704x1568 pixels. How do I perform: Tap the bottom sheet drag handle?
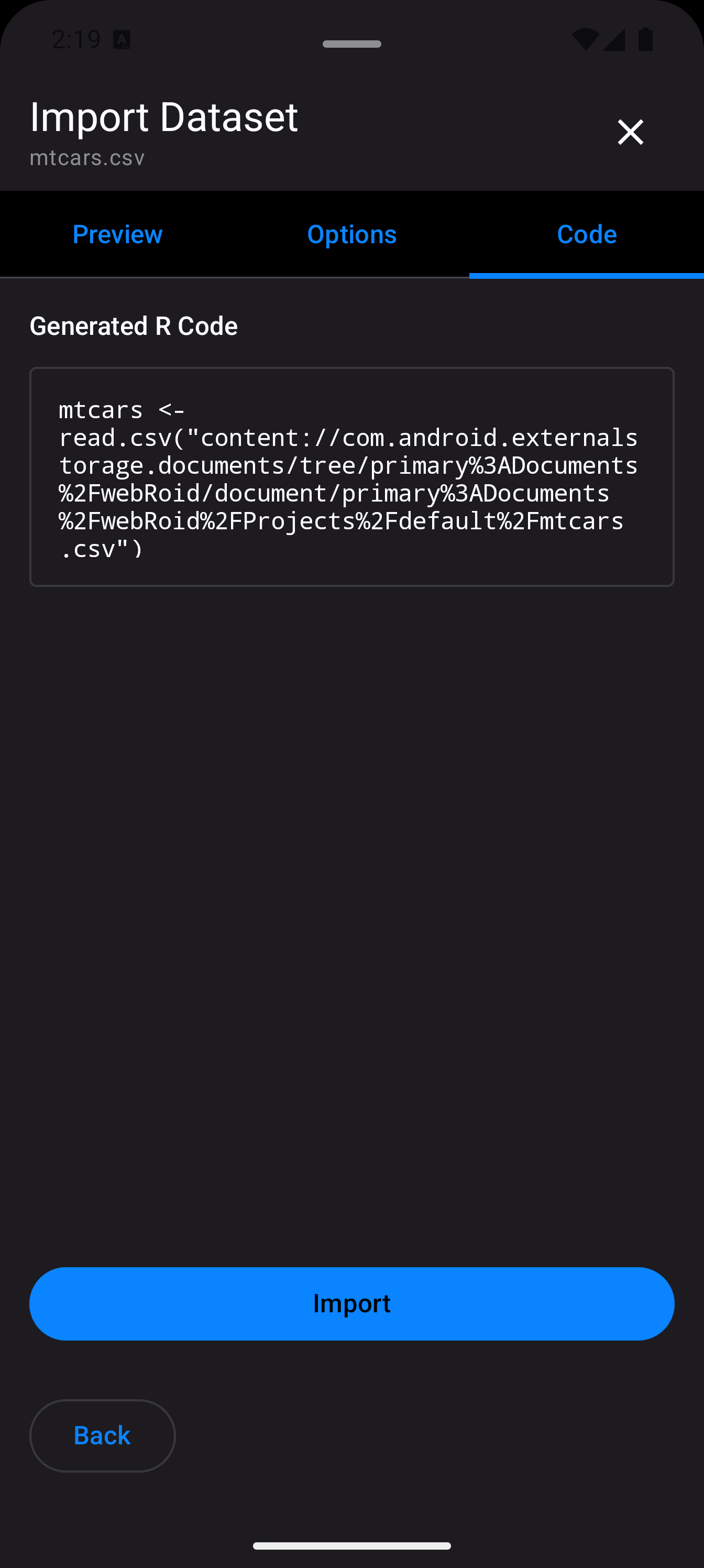pyautogui.click(x=351, y=44)
